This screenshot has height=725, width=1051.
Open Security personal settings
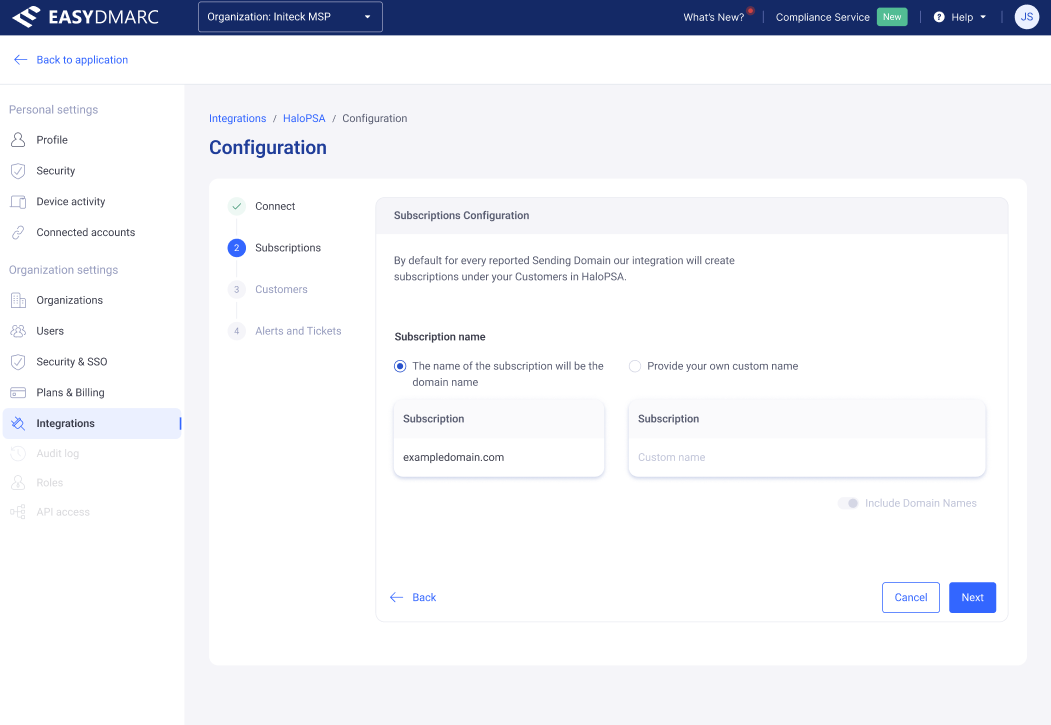tap(56, 170)
